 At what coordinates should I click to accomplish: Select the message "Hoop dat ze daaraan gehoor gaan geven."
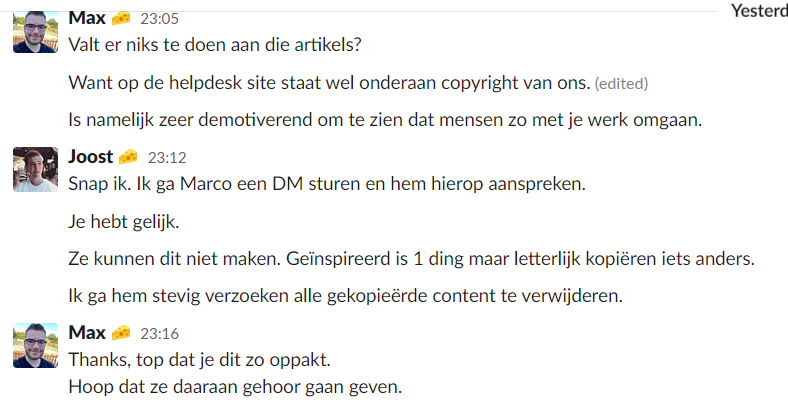tap(234, 386)
